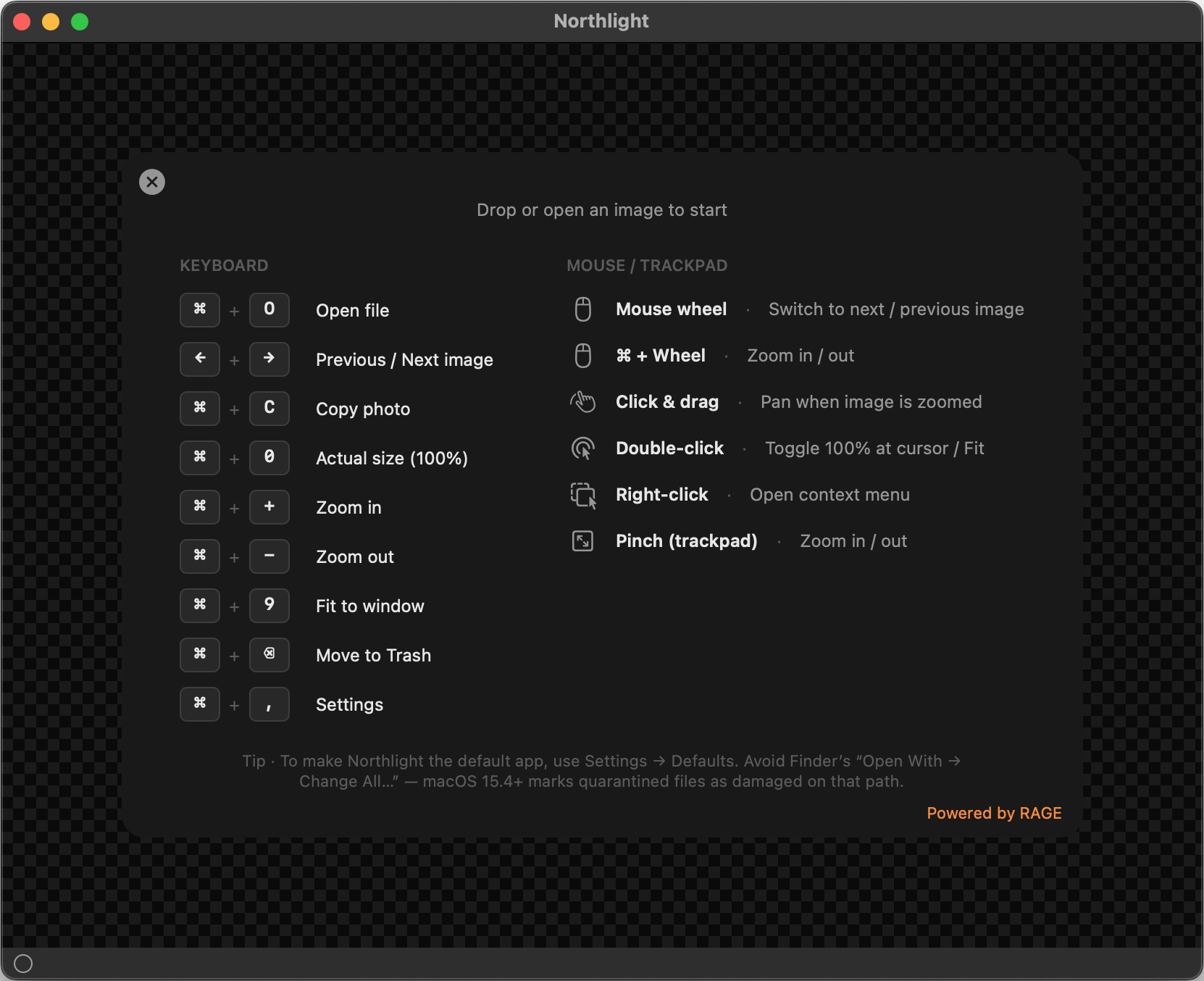The image size is (1204, 981).
Task: Click the Command key in Fit to window row
Action: pos(200,606)
